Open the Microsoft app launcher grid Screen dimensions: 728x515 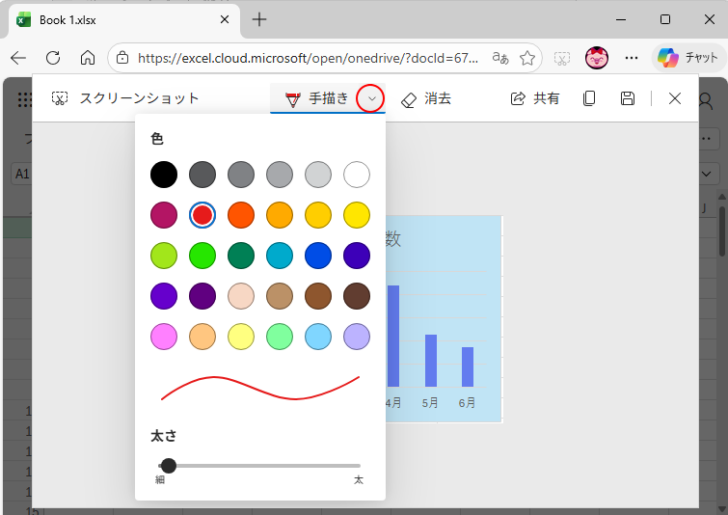pos(24,99)
